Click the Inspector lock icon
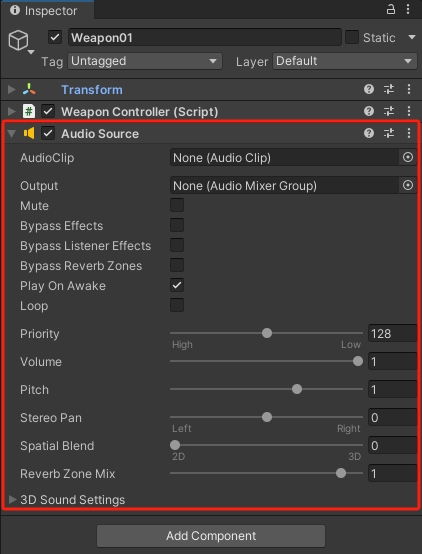The height and width of the screenshot is (554, 422). pyautogui.click(x=391, y=9)
